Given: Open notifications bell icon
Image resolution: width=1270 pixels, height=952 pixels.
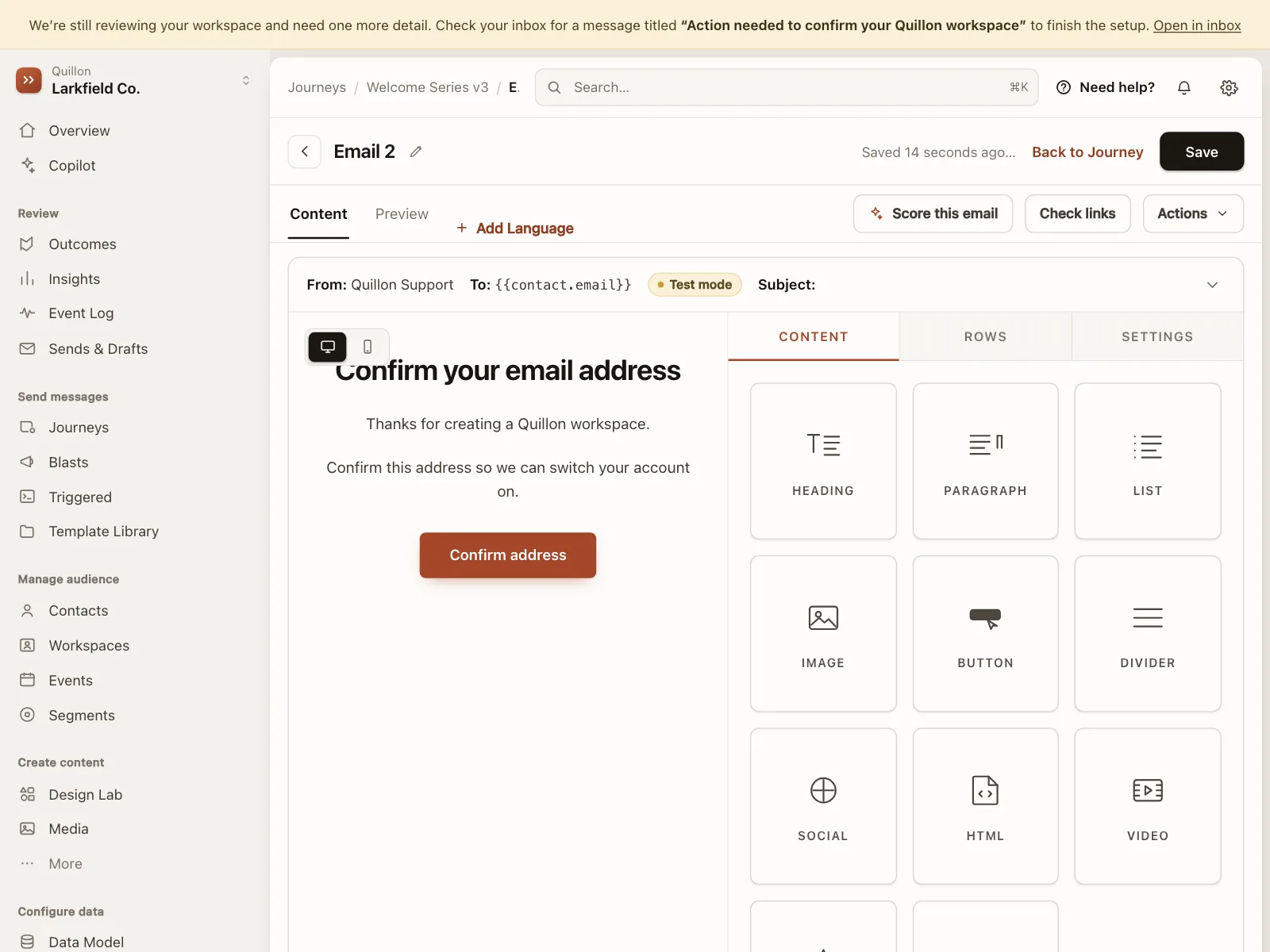Looking at the screenshot, I should 1184,87.
